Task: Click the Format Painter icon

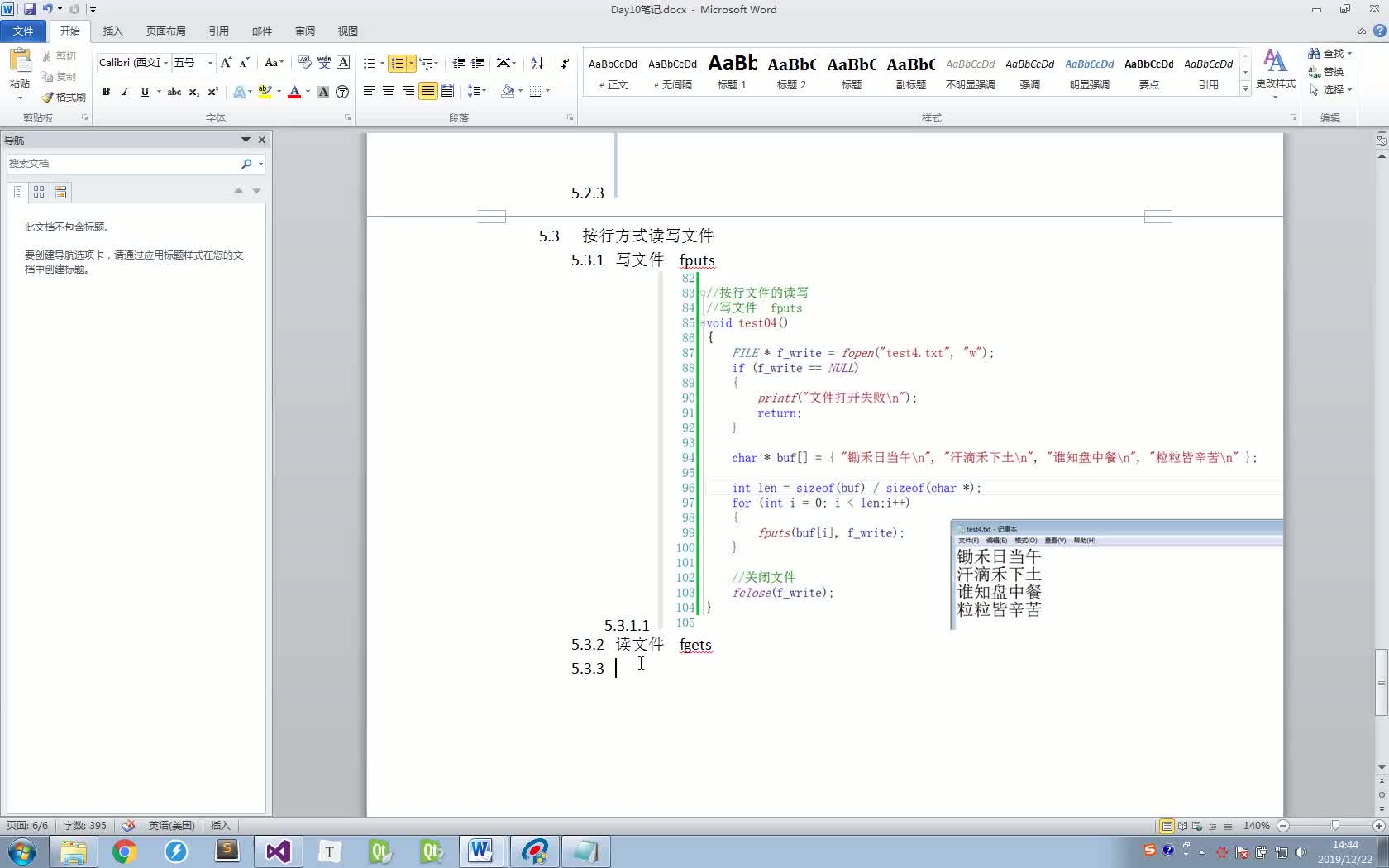Action: coord(64,97)
